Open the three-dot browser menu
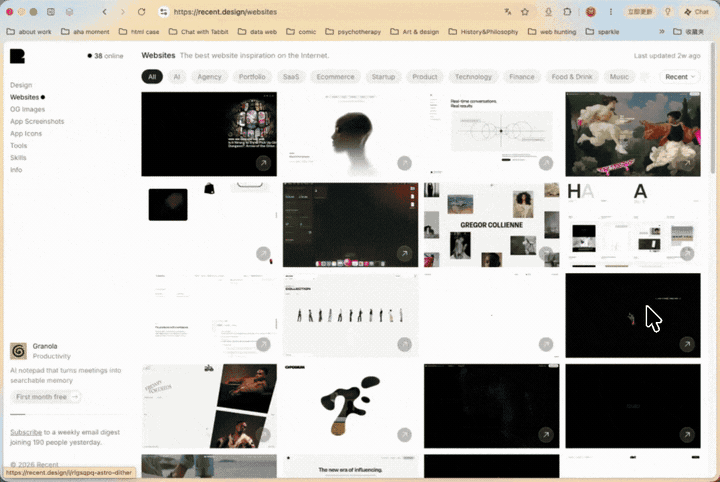Screen dimensions: 720x482 pos(611,12)
